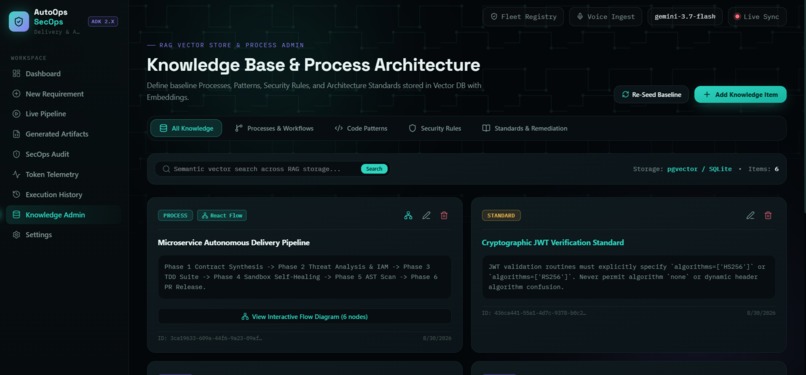This screenshot has width=806, height=375.
Task: Open Token Telemetry from sidebar
Action: (63, 175)
